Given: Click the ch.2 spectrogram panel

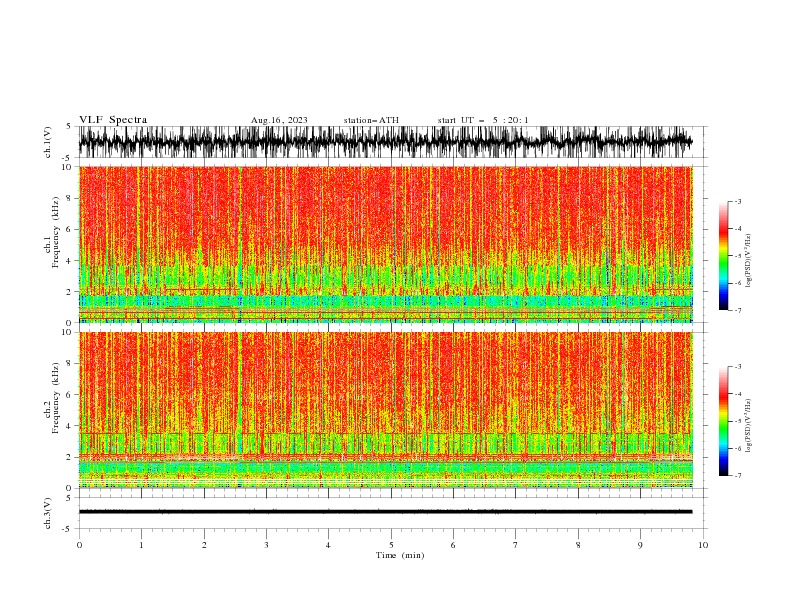Looking at the screenshot, I should (x=385, y=410).
